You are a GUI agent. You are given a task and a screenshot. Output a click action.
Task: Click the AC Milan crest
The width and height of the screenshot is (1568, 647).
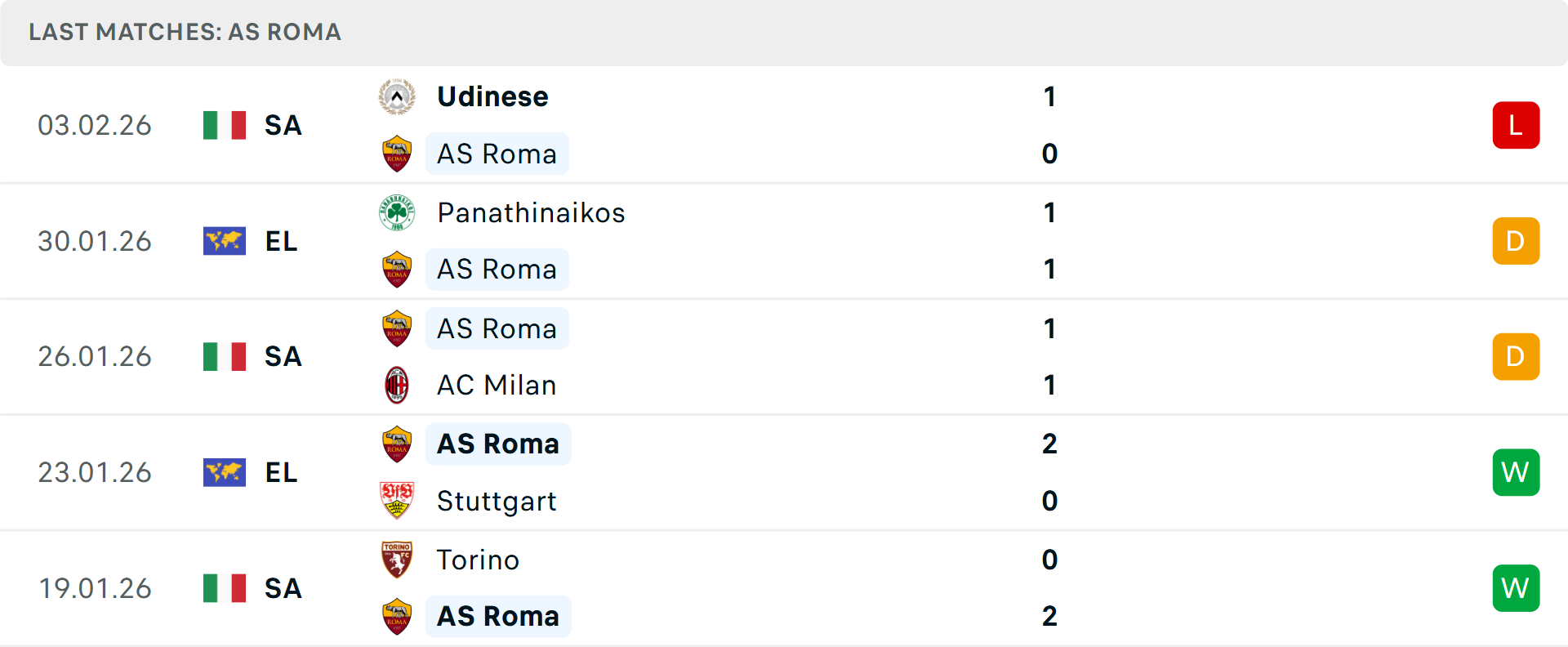coord(397,385)
